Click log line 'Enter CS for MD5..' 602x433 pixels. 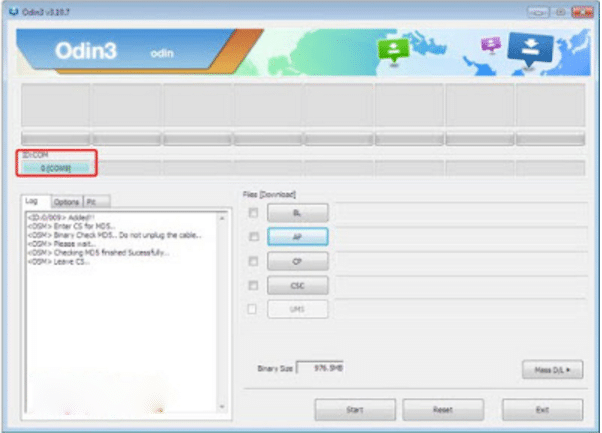[71, 226]
